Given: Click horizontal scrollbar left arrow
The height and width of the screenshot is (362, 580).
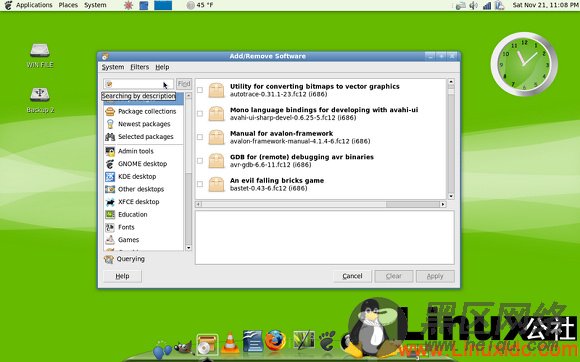Looking at the screenshot, I should point(199,204).
